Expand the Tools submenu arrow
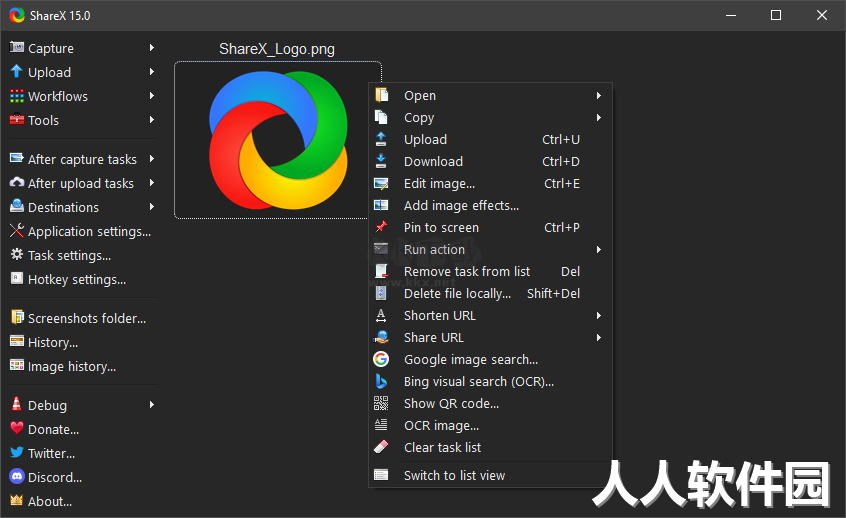846x518 pixels. click(152, 119)
